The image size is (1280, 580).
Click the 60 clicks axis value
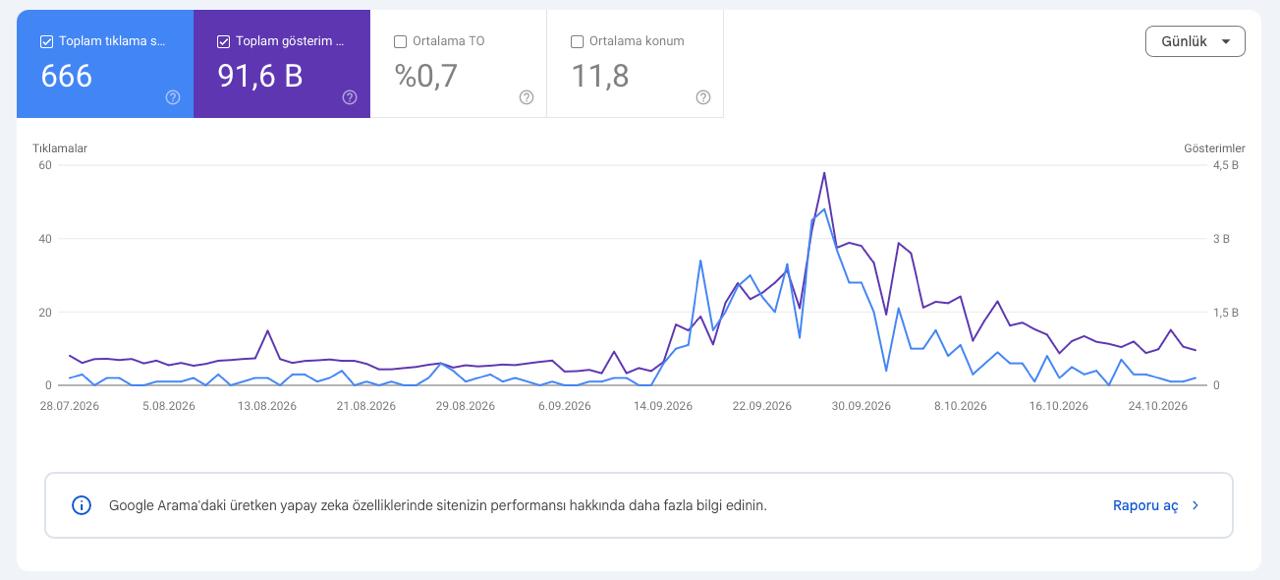coord(45,165)
